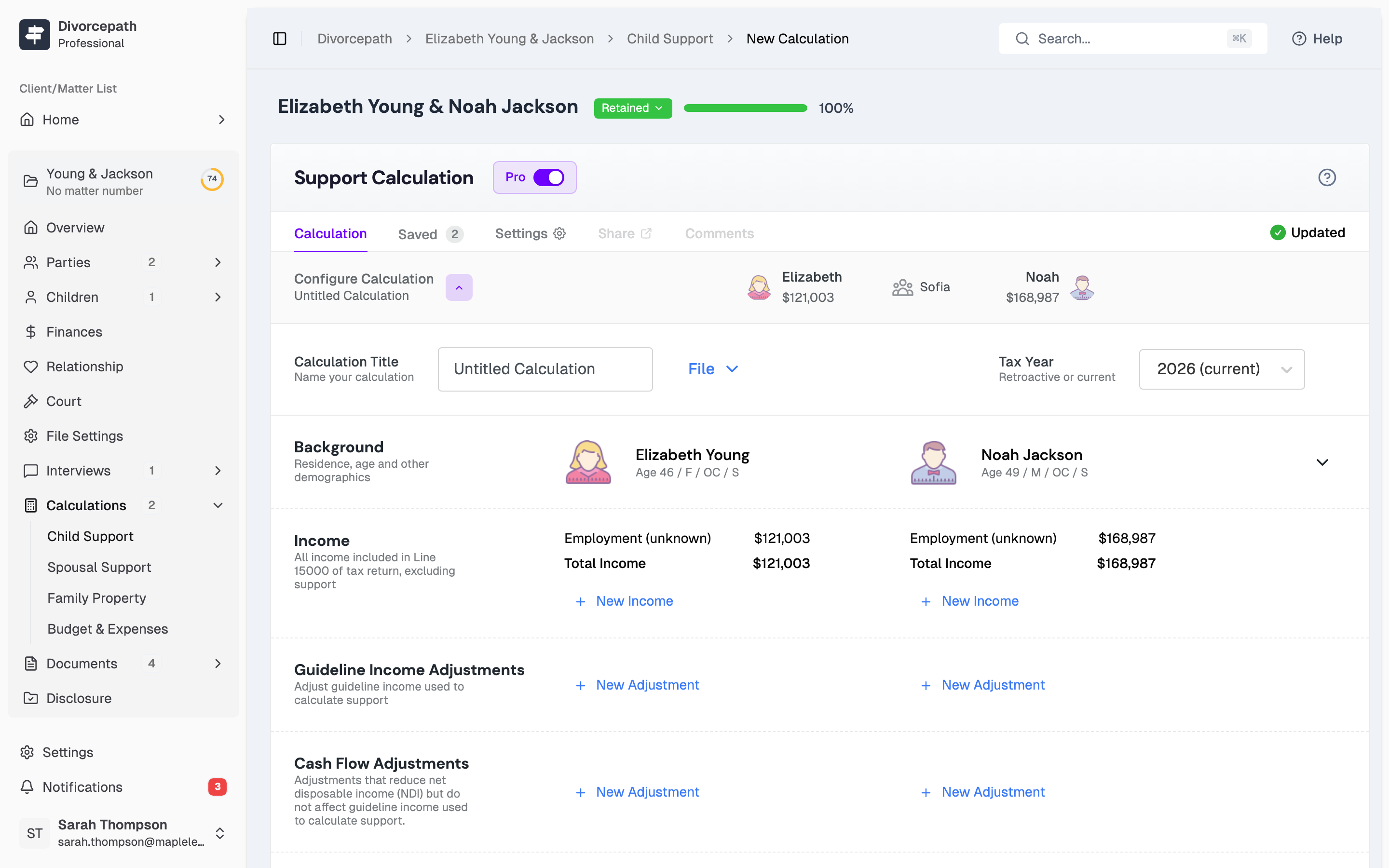Select Spousal Support in sidebar
The height and width of the screenshot is (868, 1389).
[x=99, y=567]
